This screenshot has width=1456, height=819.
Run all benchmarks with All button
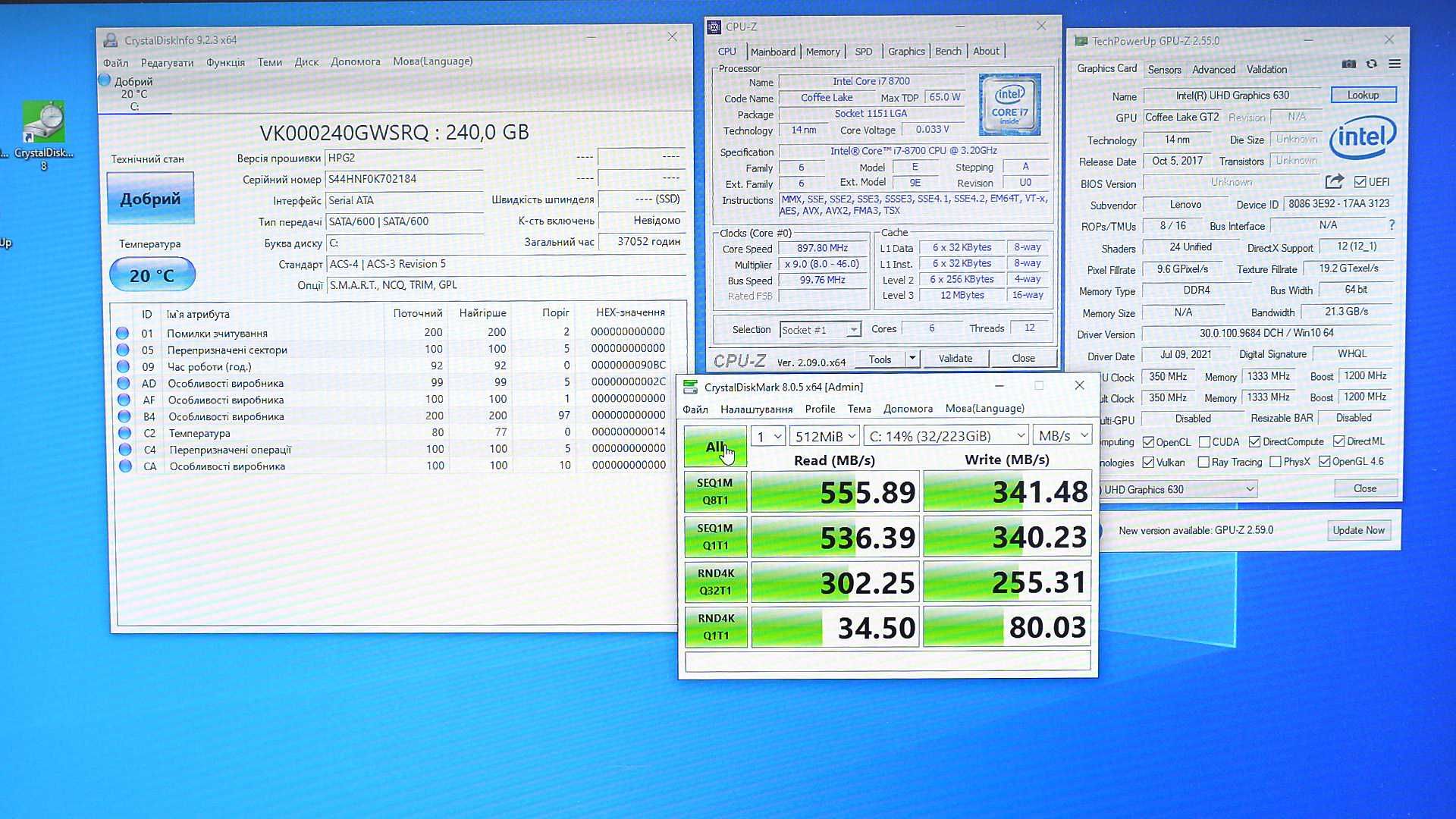pos(714,447)
